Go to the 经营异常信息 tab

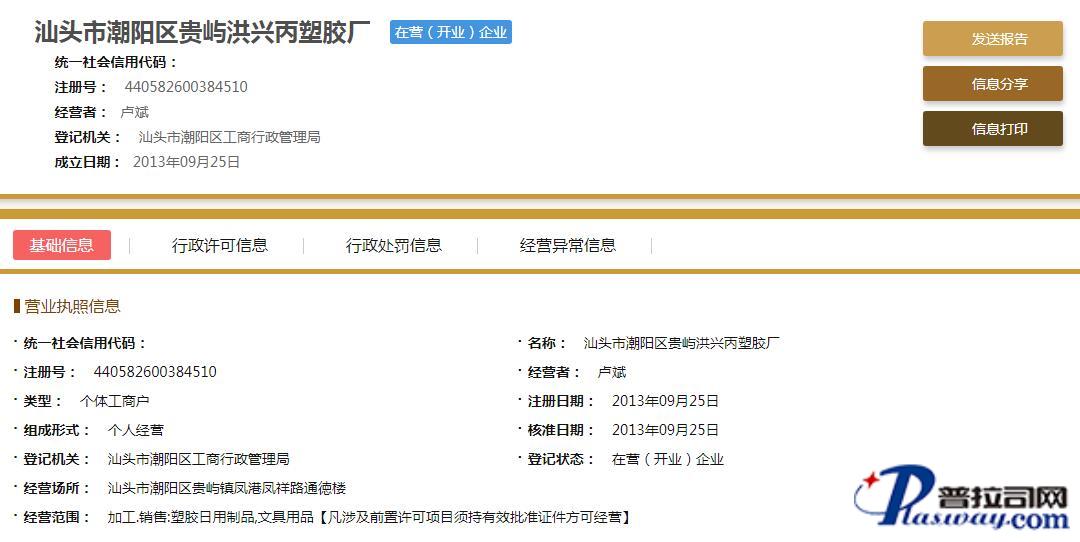[567, 245]
